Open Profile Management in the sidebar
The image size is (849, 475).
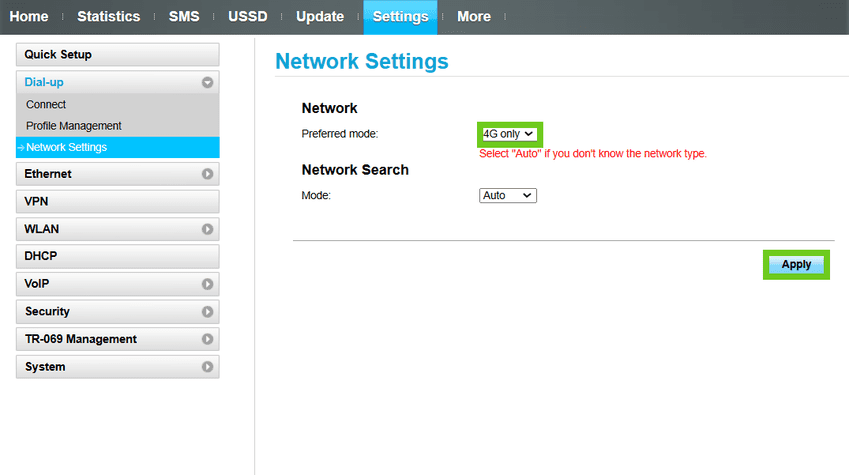point(74,126)
